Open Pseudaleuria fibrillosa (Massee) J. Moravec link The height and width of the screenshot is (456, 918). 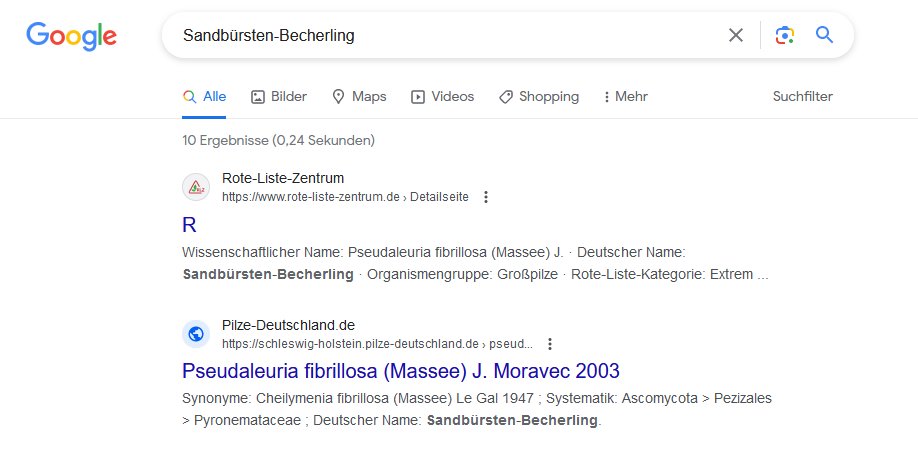(x=401, y=371)
